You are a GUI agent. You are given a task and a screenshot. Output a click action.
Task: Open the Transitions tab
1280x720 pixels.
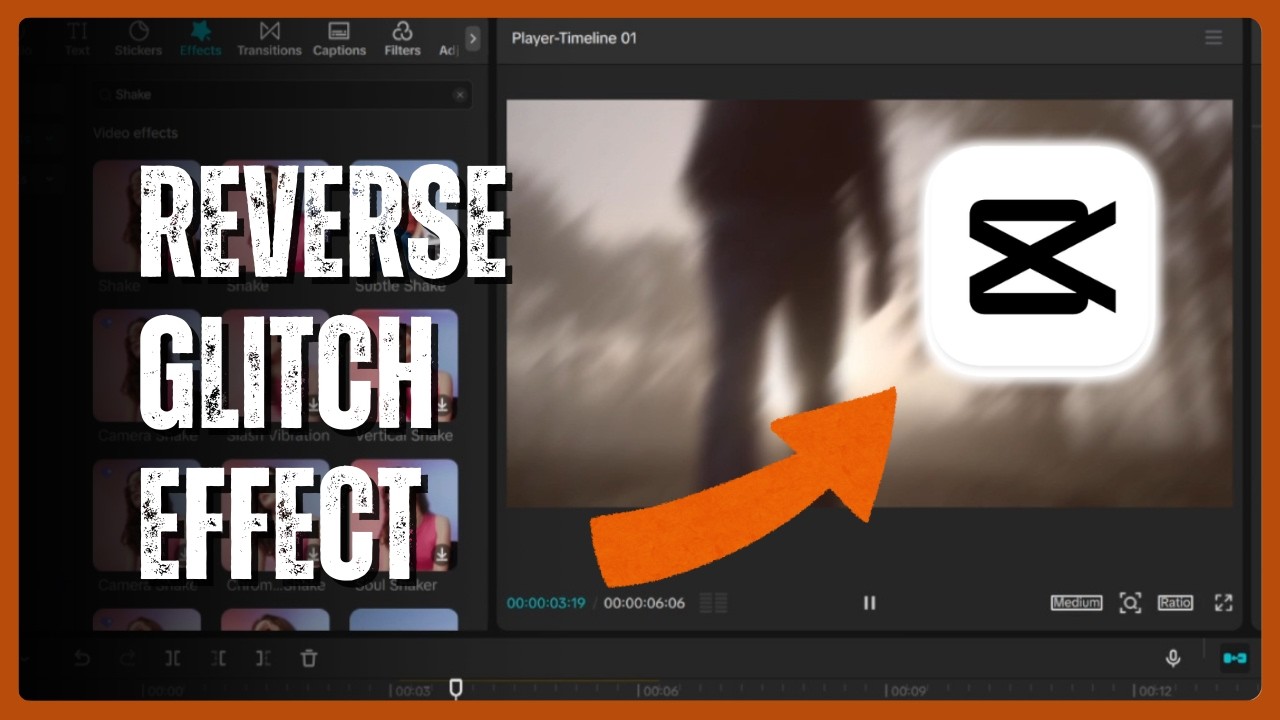pos(269,39)
